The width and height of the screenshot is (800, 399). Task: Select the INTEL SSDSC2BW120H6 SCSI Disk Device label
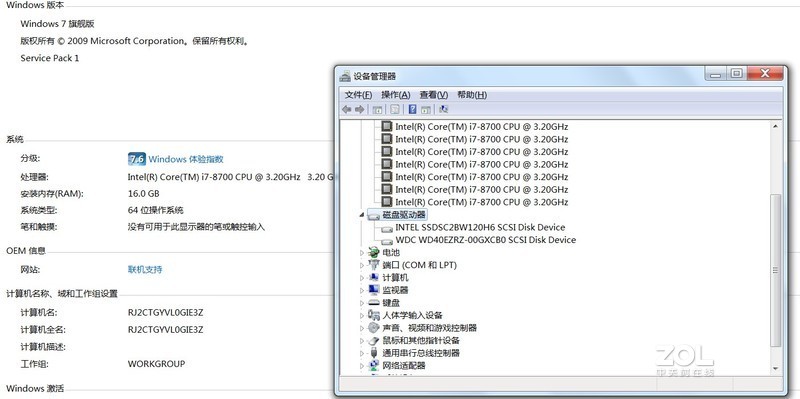pyautogui.click(x=480, y=228)
